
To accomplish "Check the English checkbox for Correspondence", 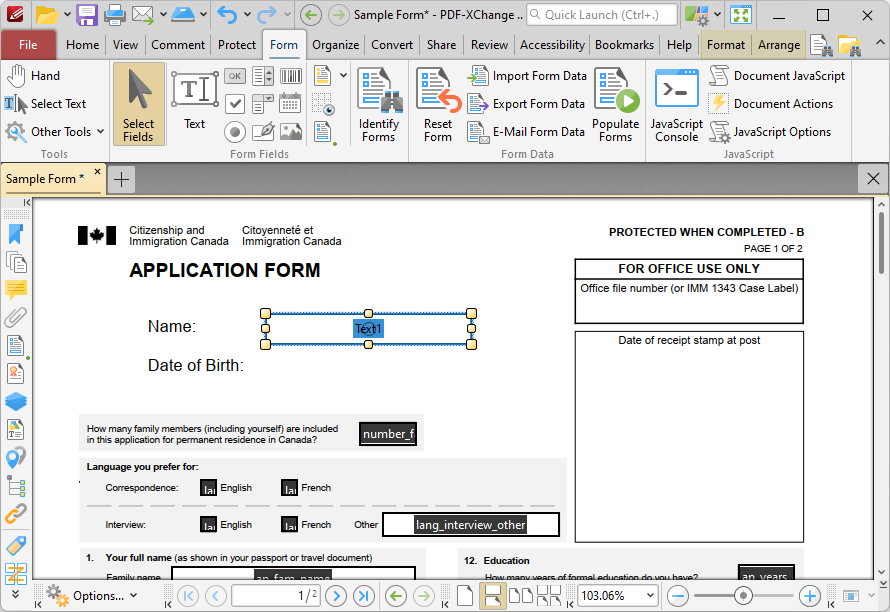I will tap(208, 488).
